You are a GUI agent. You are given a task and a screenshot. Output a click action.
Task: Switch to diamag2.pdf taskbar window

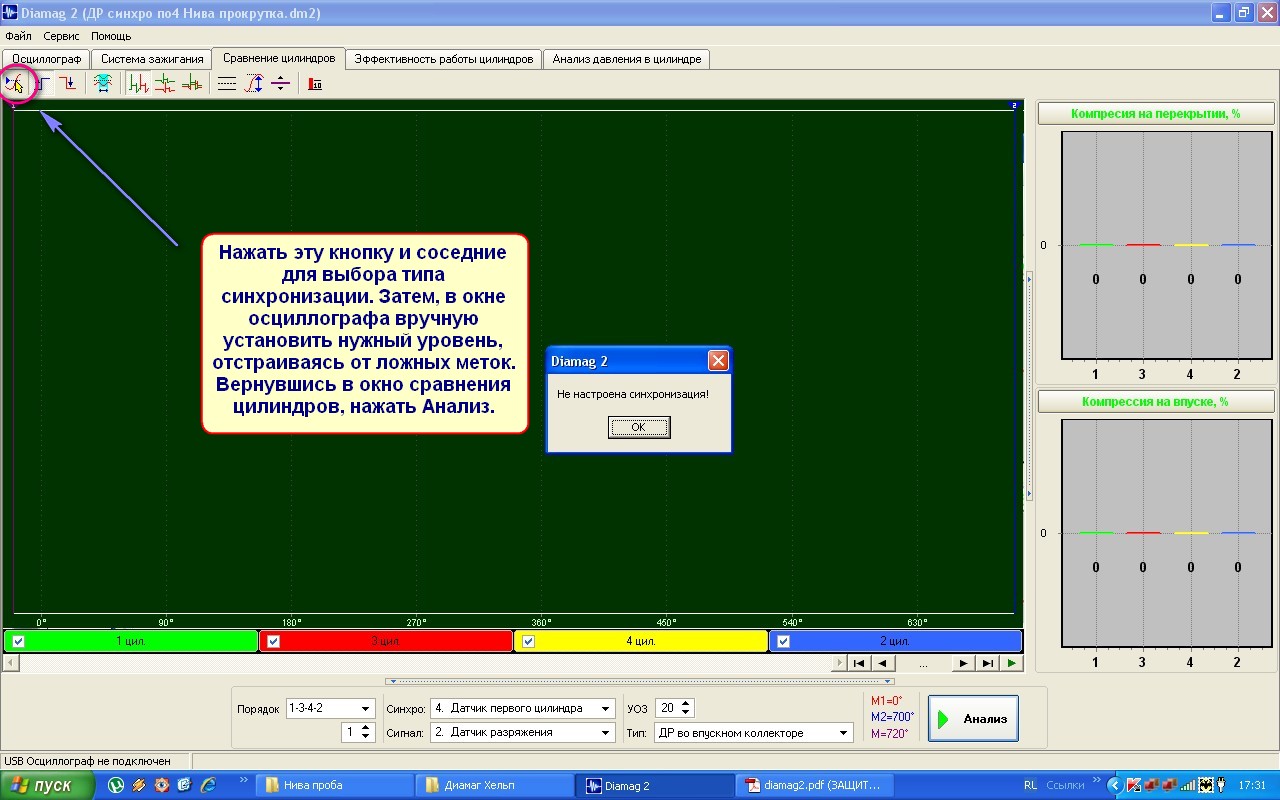[813, 786]
